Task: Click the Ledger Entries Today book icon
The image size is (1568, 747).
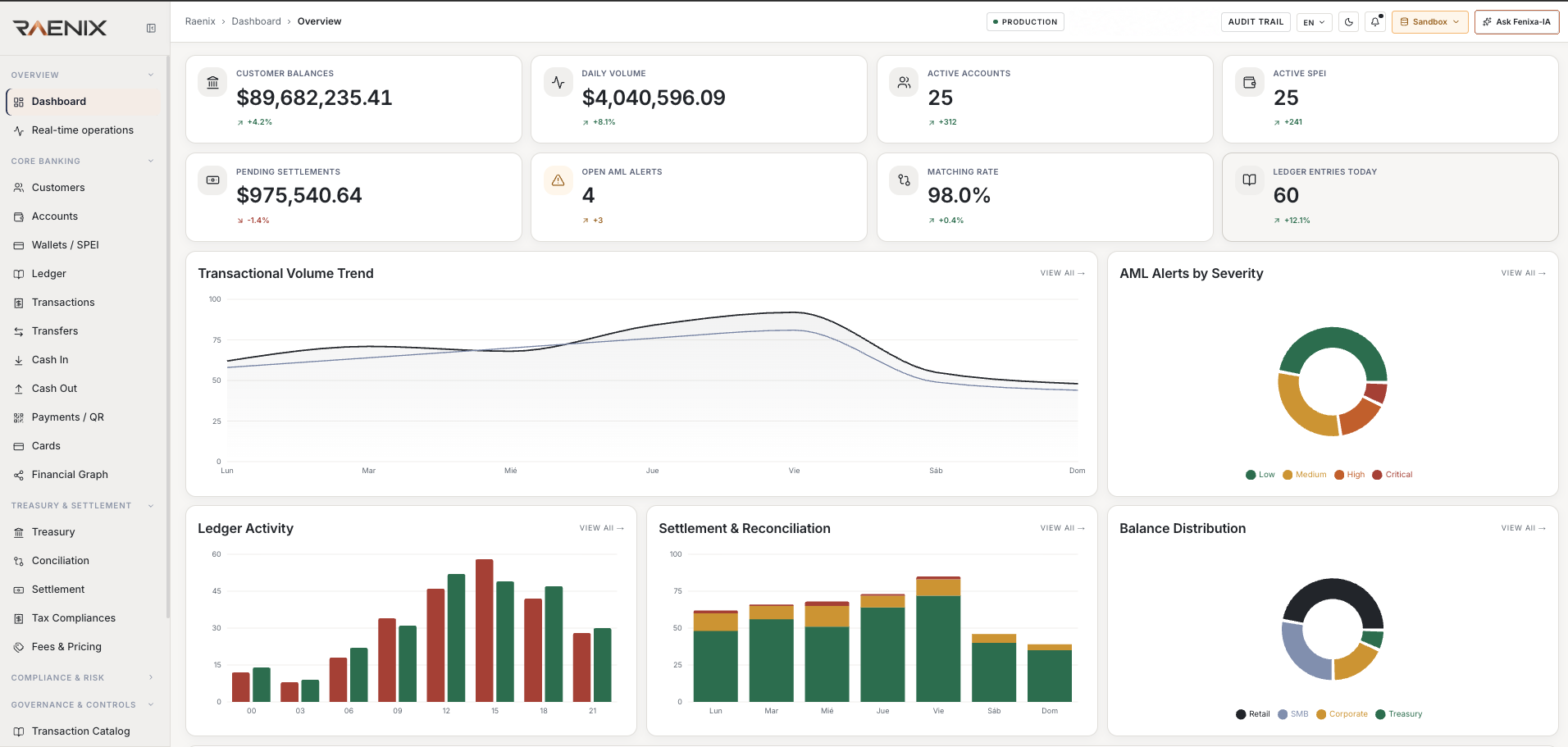Action: (x=1250, y=180)
